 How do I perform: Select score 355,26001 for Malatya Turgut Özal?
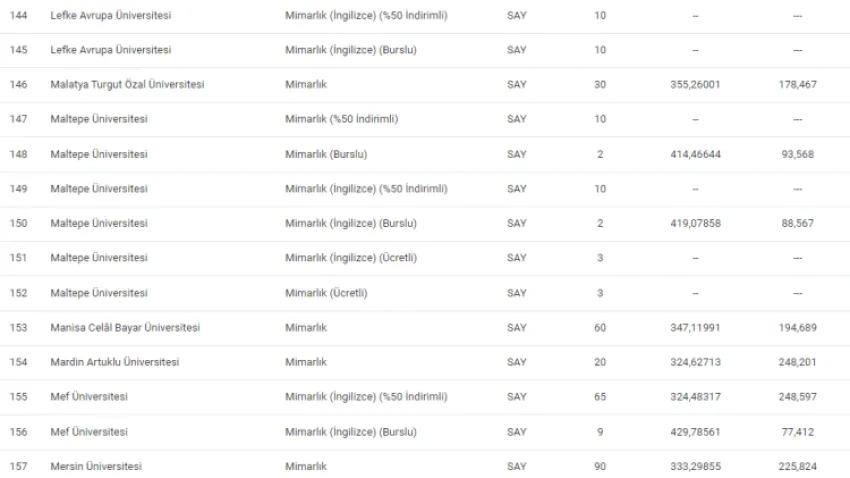[696, 85]
